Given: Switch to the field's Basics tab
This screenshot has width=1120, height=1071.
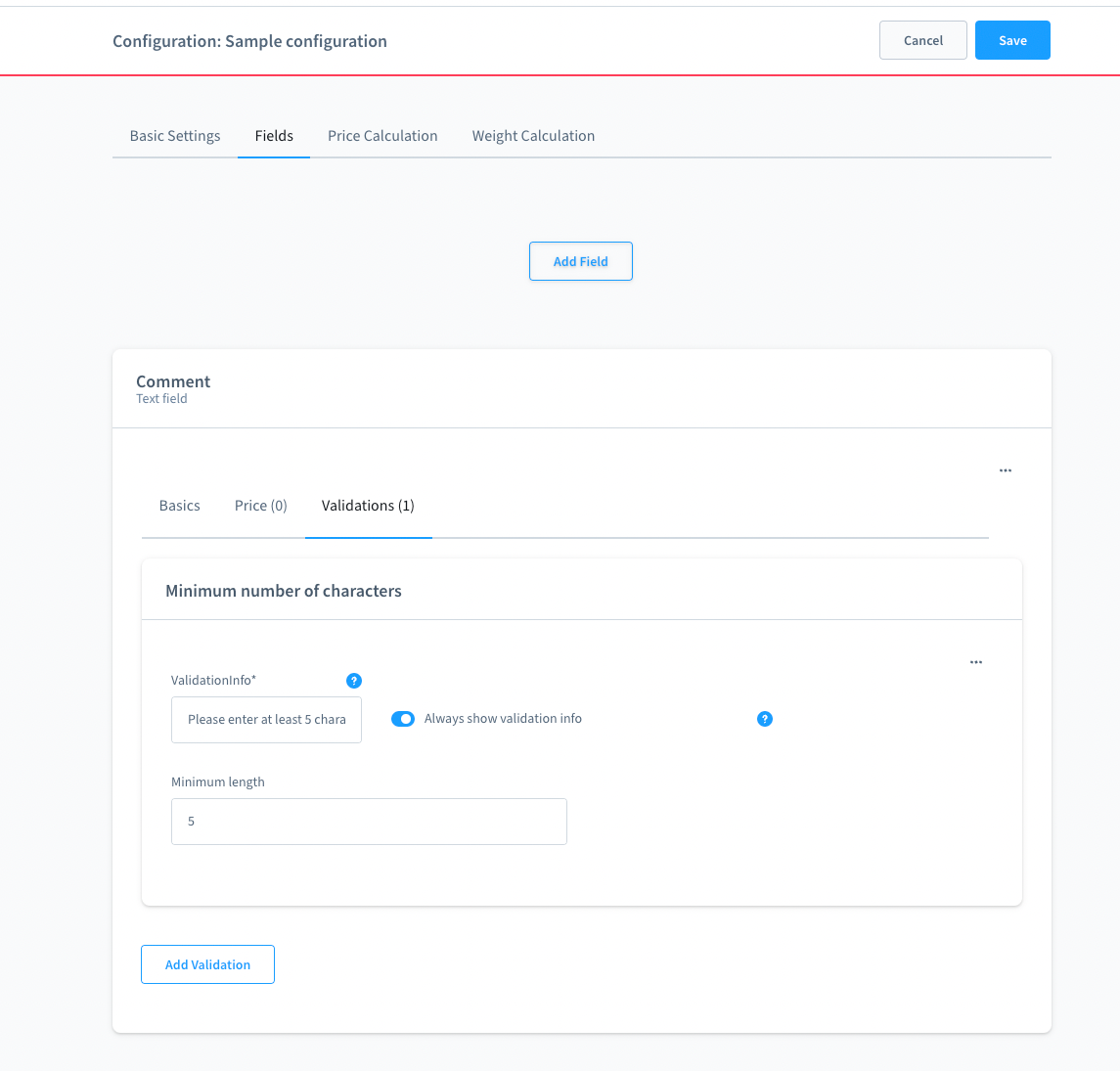Looking at the screenshot, I should pos(180,506).
